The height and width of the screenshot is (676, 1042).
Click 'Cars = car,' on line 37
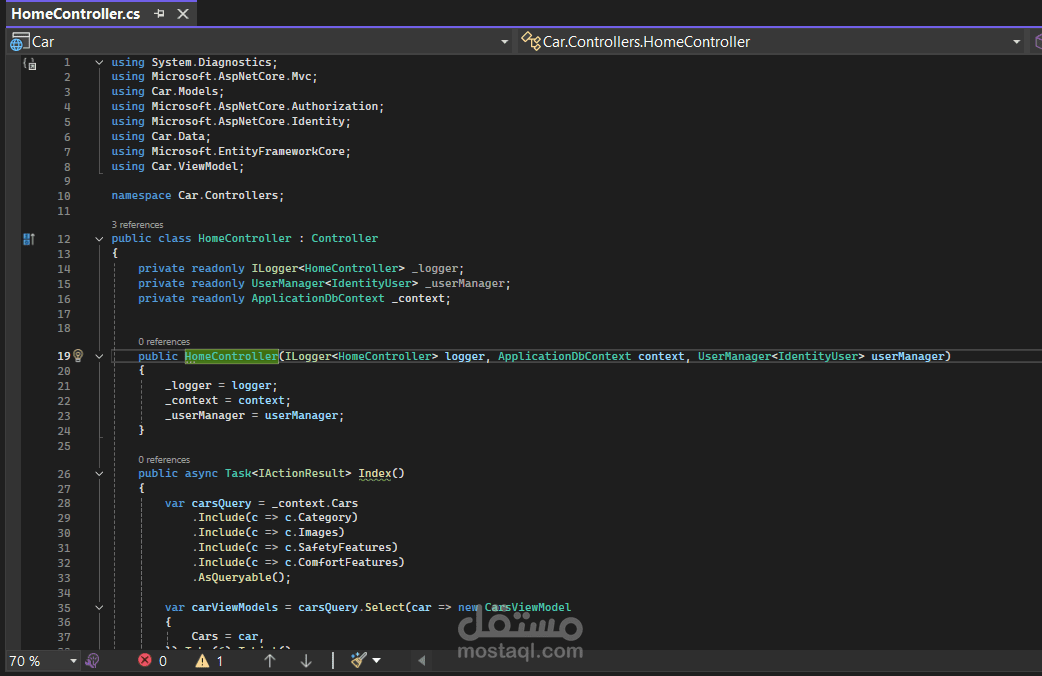[228, 636]
